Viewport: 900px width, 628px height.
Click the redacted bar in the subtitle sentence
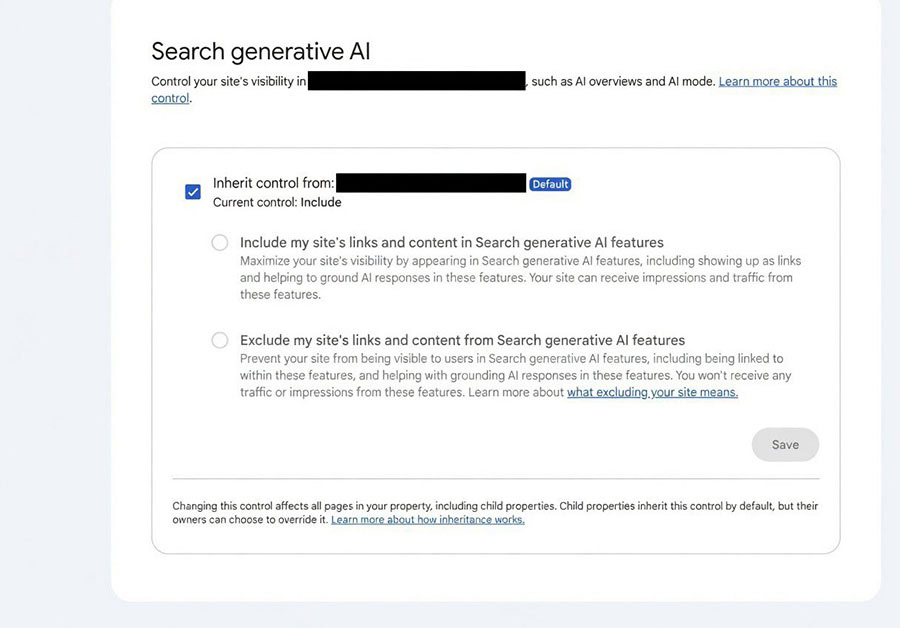[x=417, y=80]
